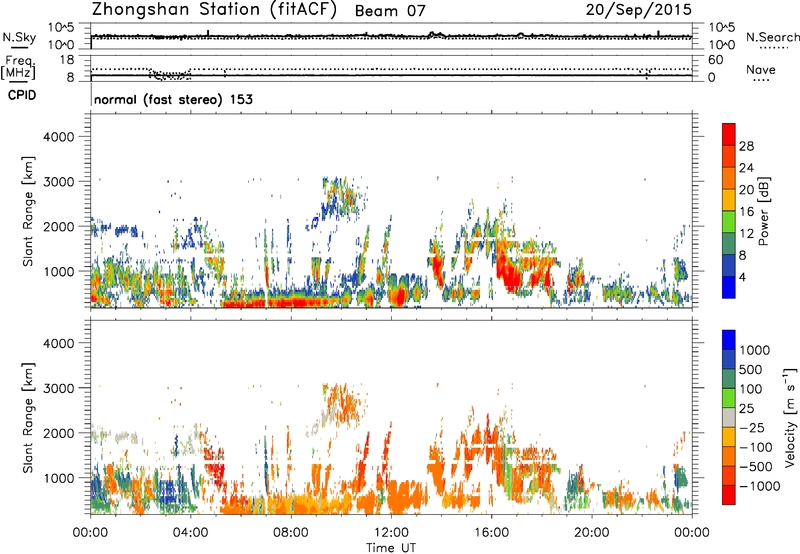
Task: Click the 'Power [dB]' colorbar label
Action: [763, 211]
